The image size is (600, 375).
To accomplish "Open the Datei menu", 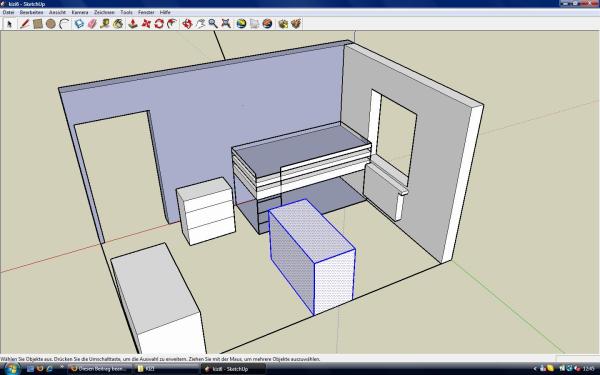I will 8,12.
